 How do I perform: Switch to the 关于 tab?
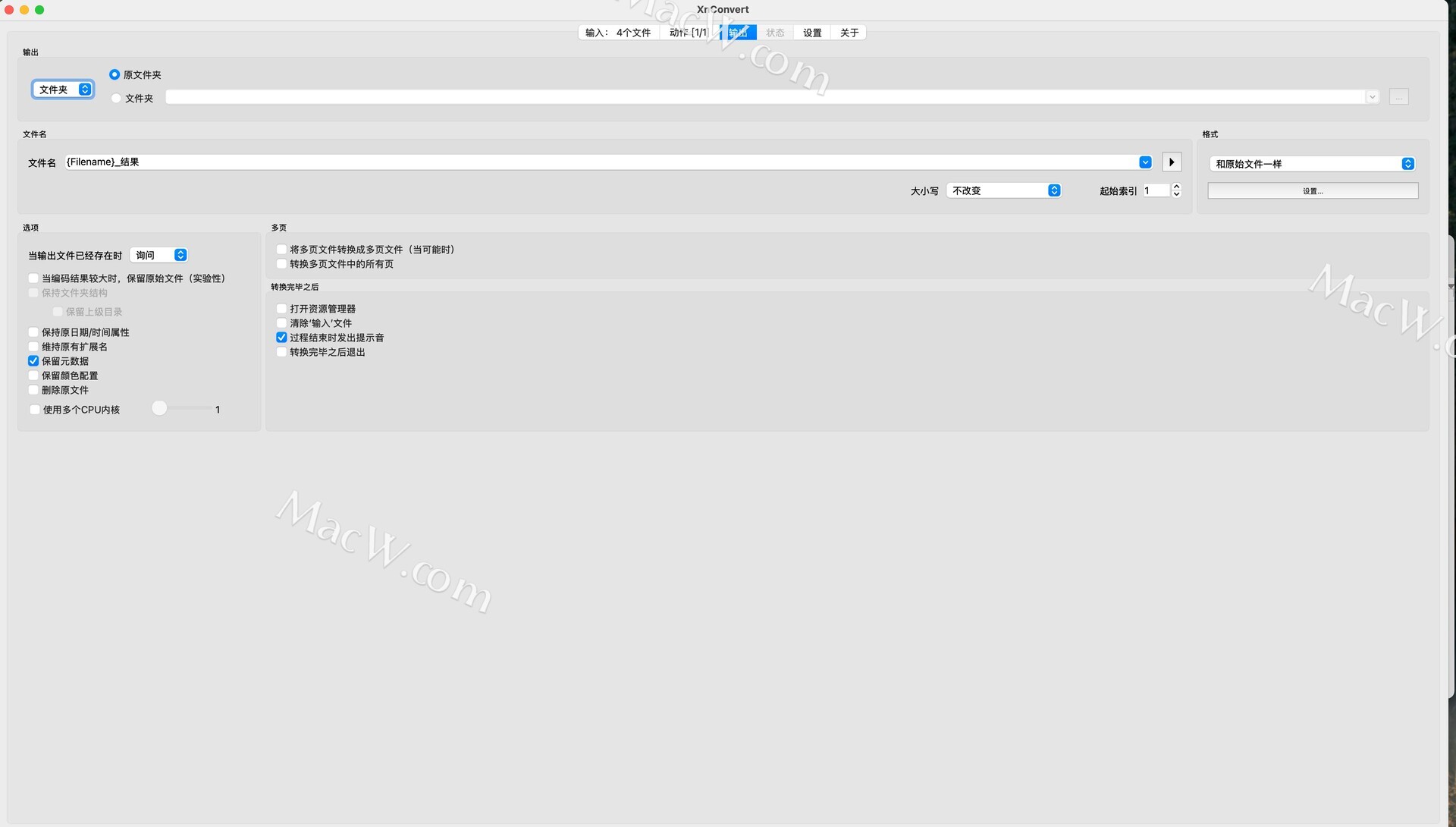point(849,33)
